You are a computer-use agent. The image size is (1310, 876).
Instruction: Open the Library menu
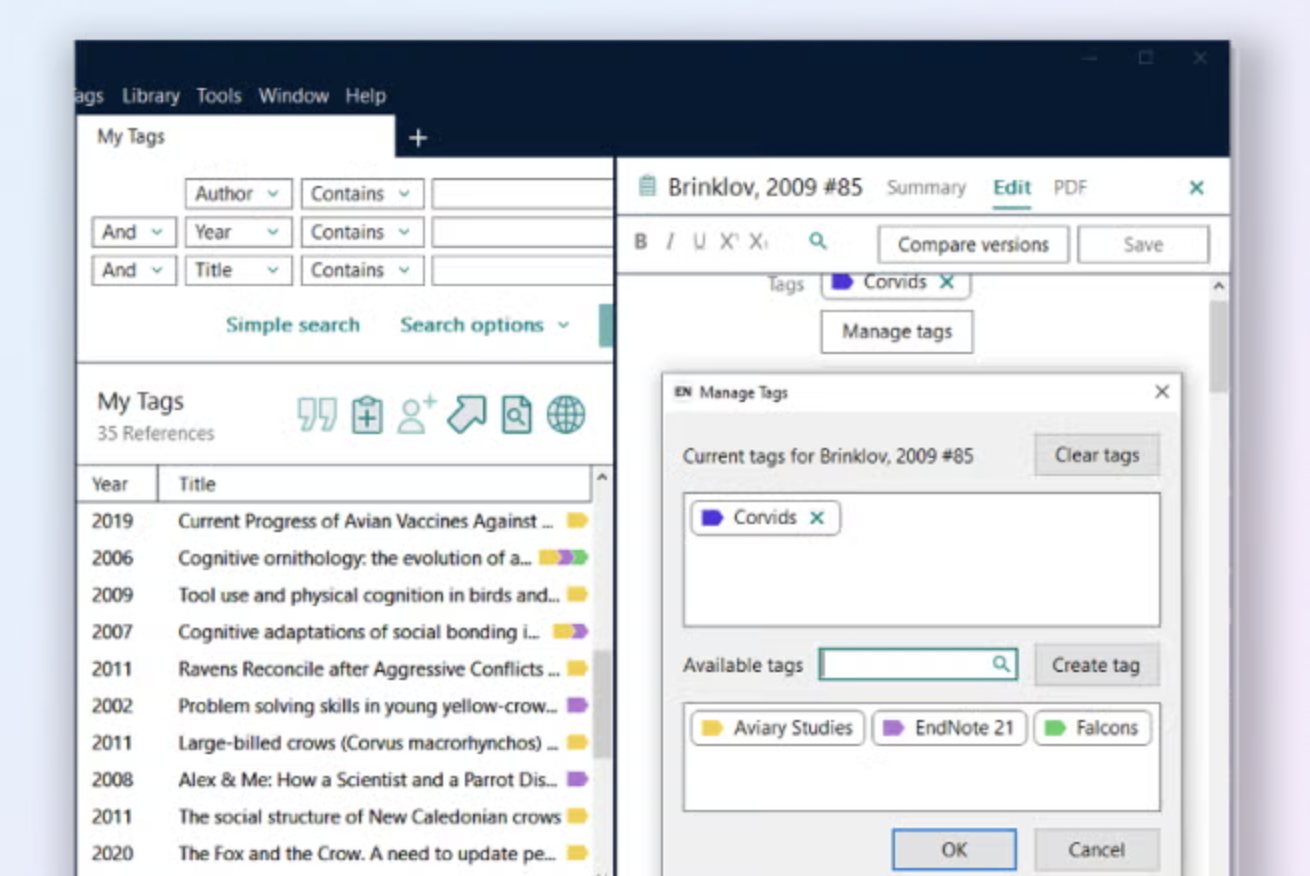[x=151, y=96]
